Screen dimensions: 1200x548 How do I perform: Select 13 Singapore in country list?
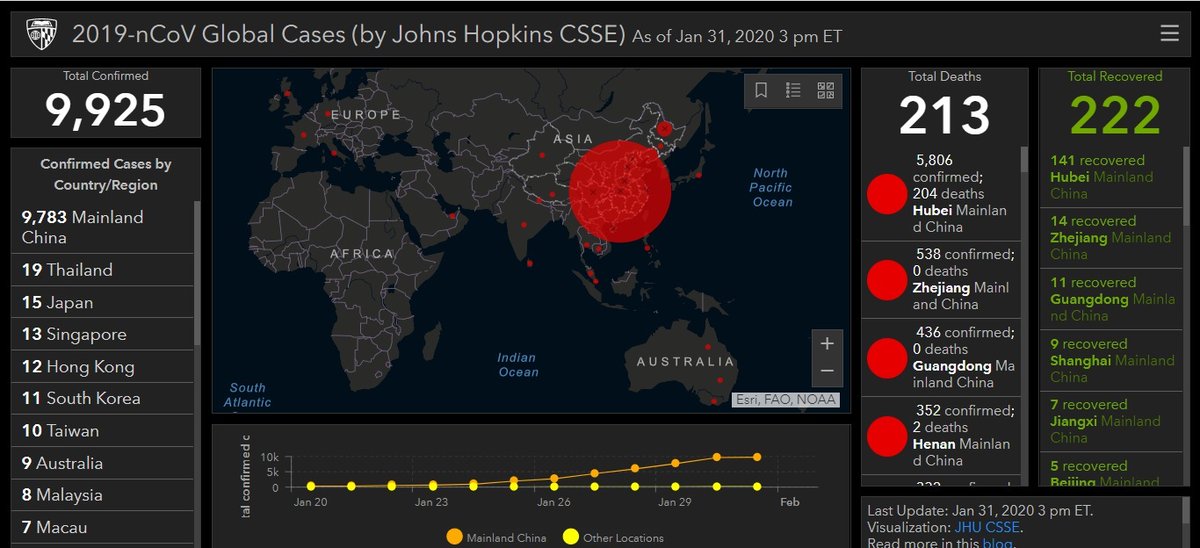tap(102, 334)
